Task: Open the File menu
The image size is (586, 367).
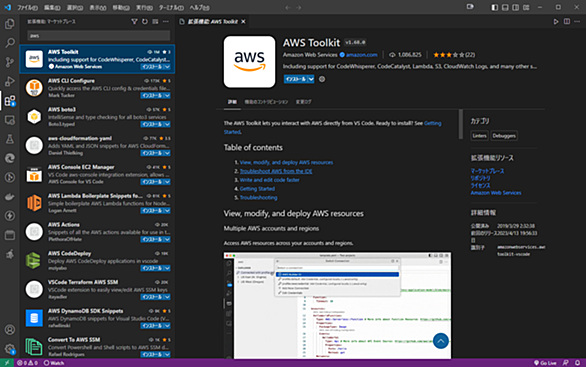Action: point(27,7)
